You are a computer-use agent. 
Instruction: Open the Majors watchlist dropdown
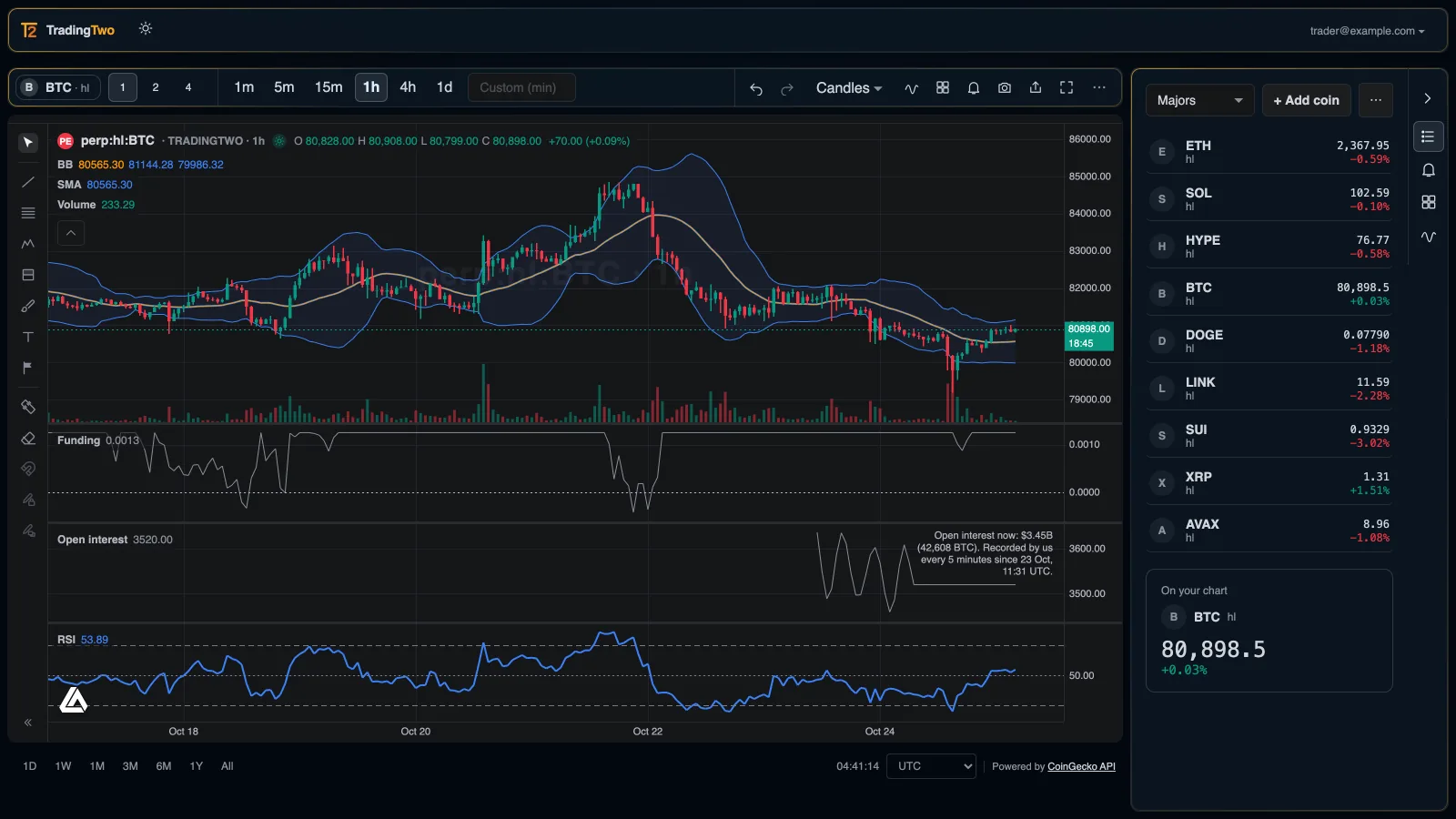point(1199,100)
